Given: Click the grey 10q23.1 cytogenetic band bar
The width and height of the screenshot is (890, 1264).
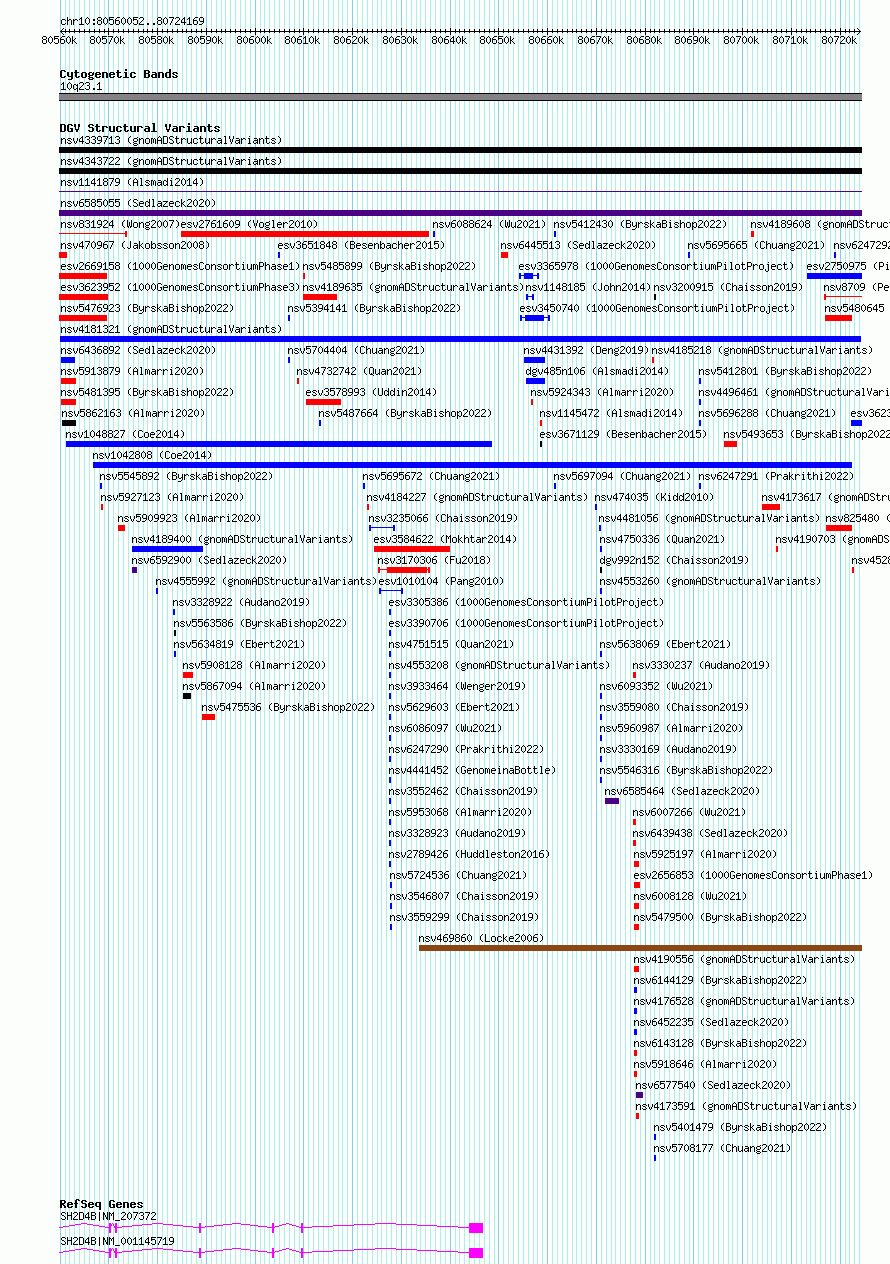Looking at the screenshot, I should point(461,97).
